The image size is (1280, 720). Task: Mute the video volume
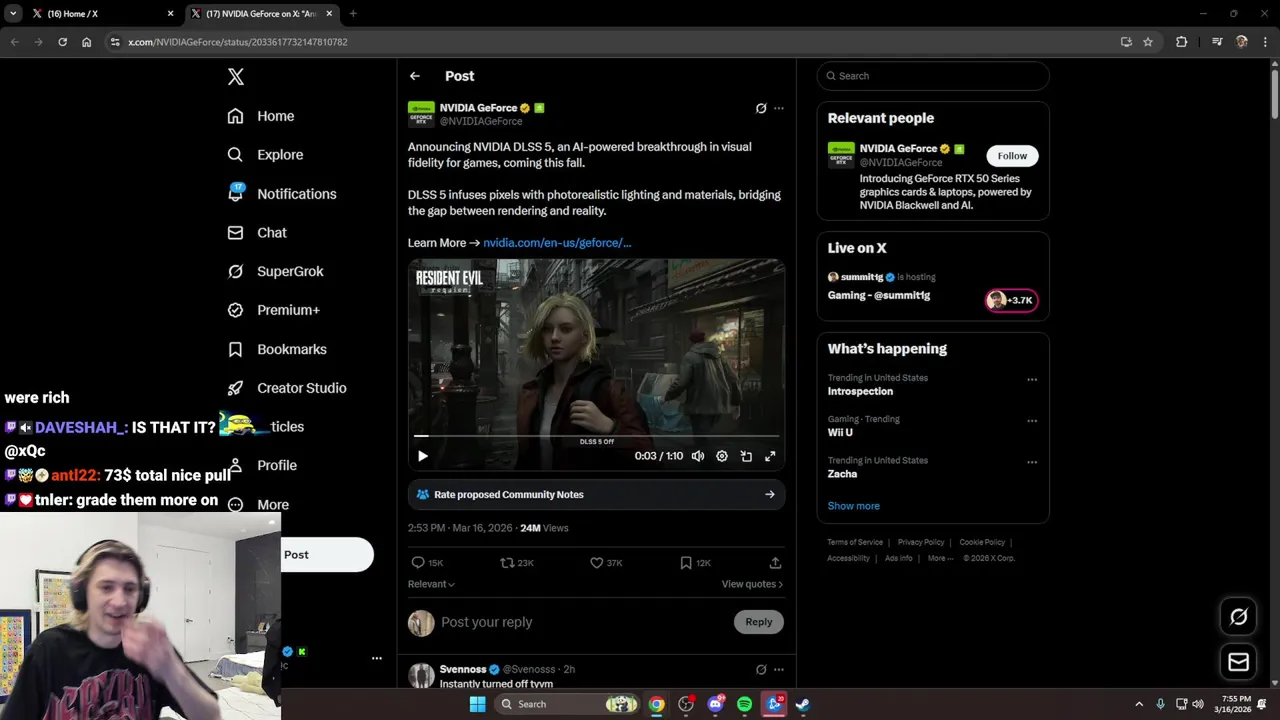click(x=698, y=456)
